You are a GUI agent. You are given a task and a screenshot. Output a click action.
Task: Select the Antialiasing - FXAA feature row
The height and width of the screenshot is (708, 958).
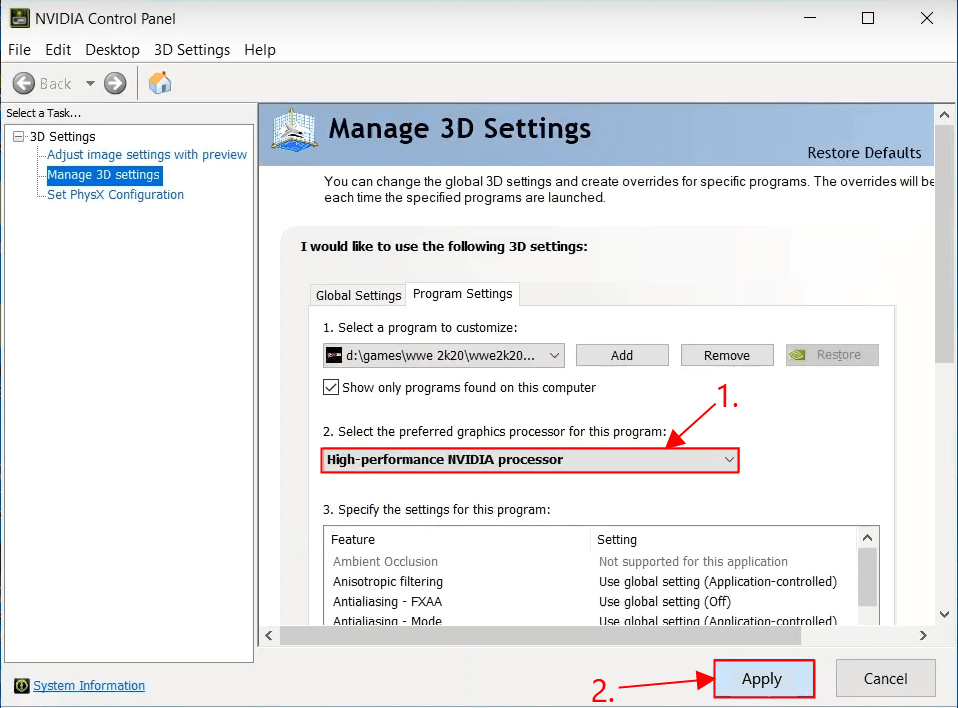(589, 602)
